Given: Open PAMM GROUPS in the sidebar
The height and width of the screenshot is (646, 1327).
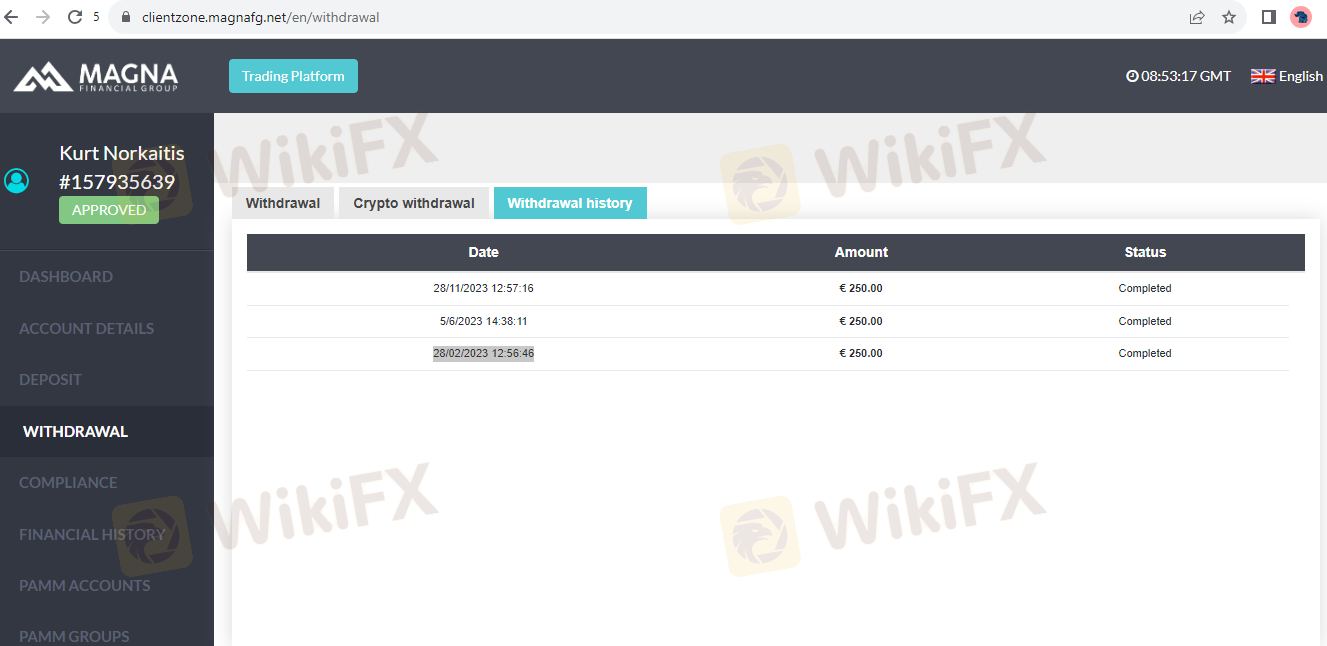Looking at the screenshot, I should (x=74, y=637).
